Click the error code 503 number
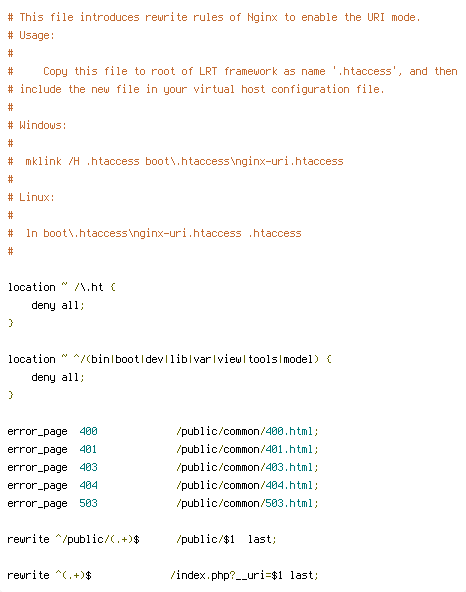Image resolution: width=466 pixels, height=592 pixels. click(x=88, y=504)
